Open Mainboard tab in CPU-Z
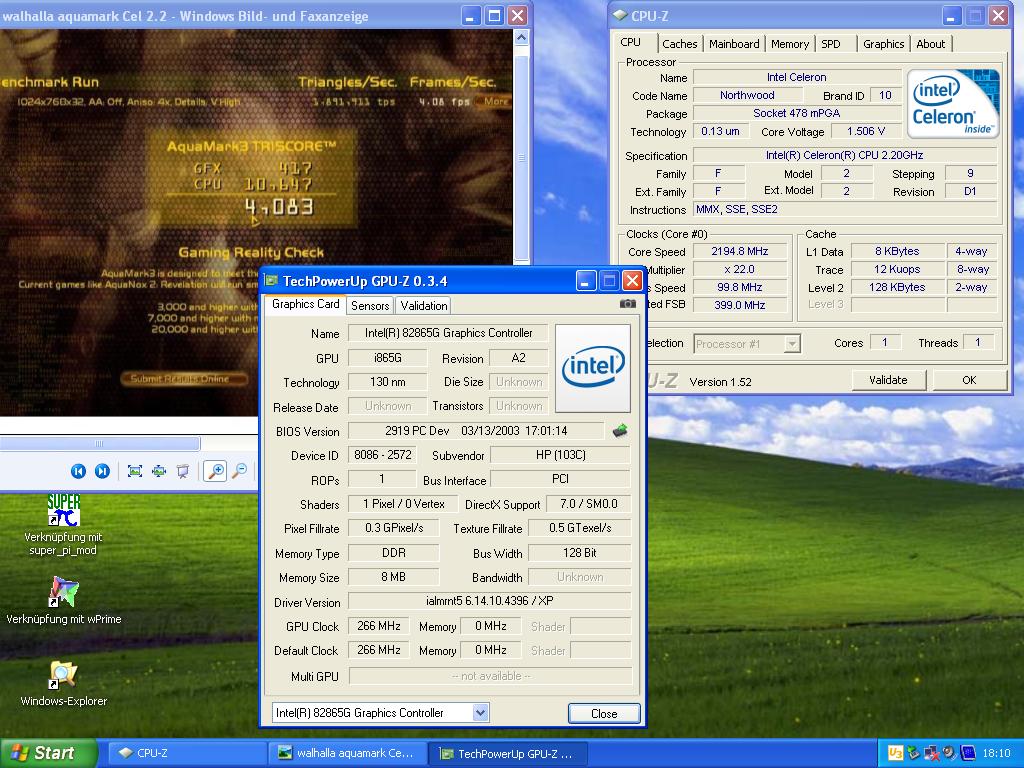The height and width of the screenshot is (768, 1024). (734, 44)
